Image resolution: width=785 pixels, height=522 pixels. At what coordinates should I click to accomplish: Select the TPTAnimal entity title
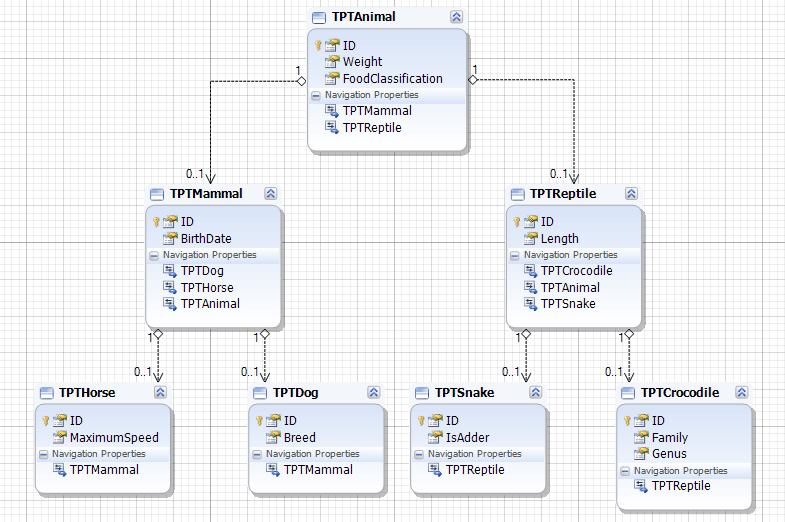click(363, 17)
